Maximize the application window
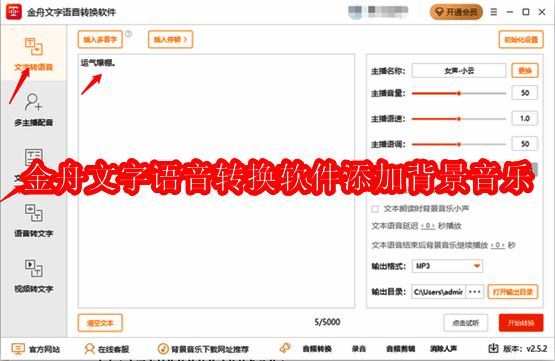The image size is (555, 361). click(526, 12)
